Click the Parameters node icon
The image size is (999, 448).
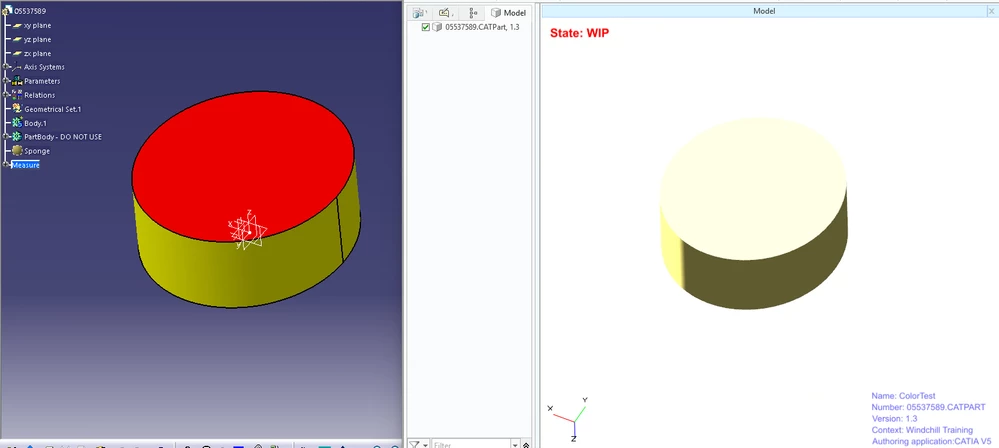(17, 81)
